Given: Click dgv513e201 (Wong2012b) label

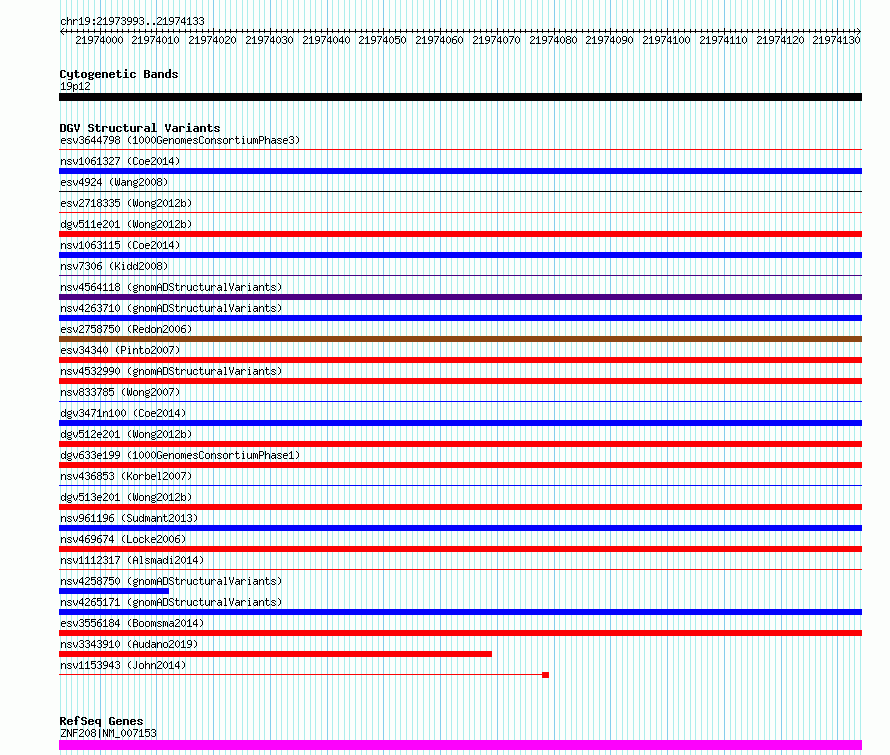Looking at the screenshot, I should tap(126, 497).
